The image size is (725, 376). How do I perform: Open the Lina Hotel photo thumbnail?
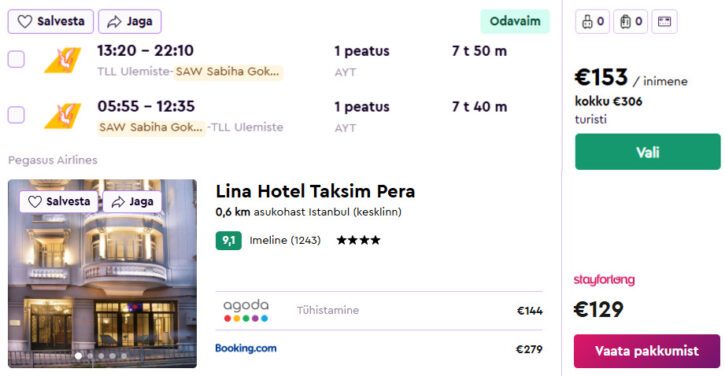point(102,273)
